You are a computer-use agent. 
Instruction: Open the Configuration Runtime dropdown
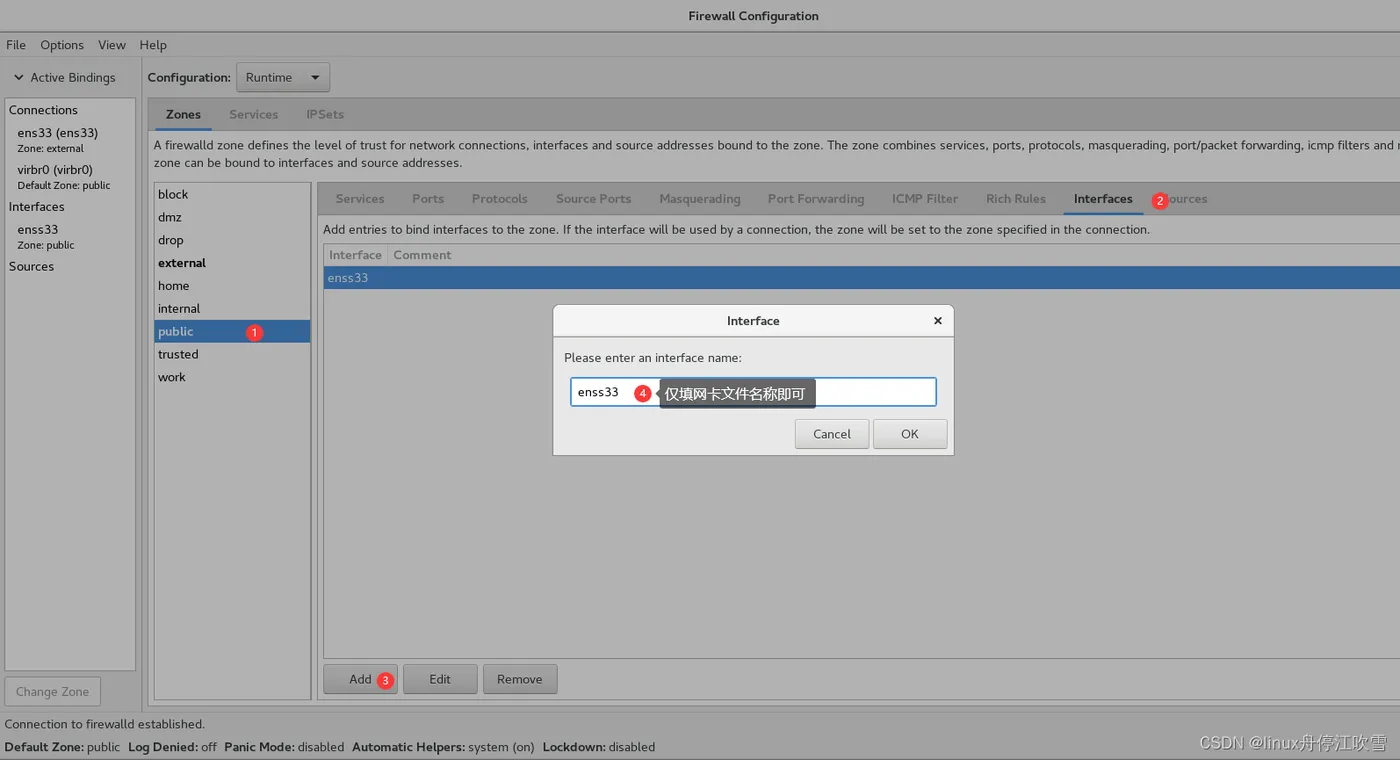click(283, 77)
